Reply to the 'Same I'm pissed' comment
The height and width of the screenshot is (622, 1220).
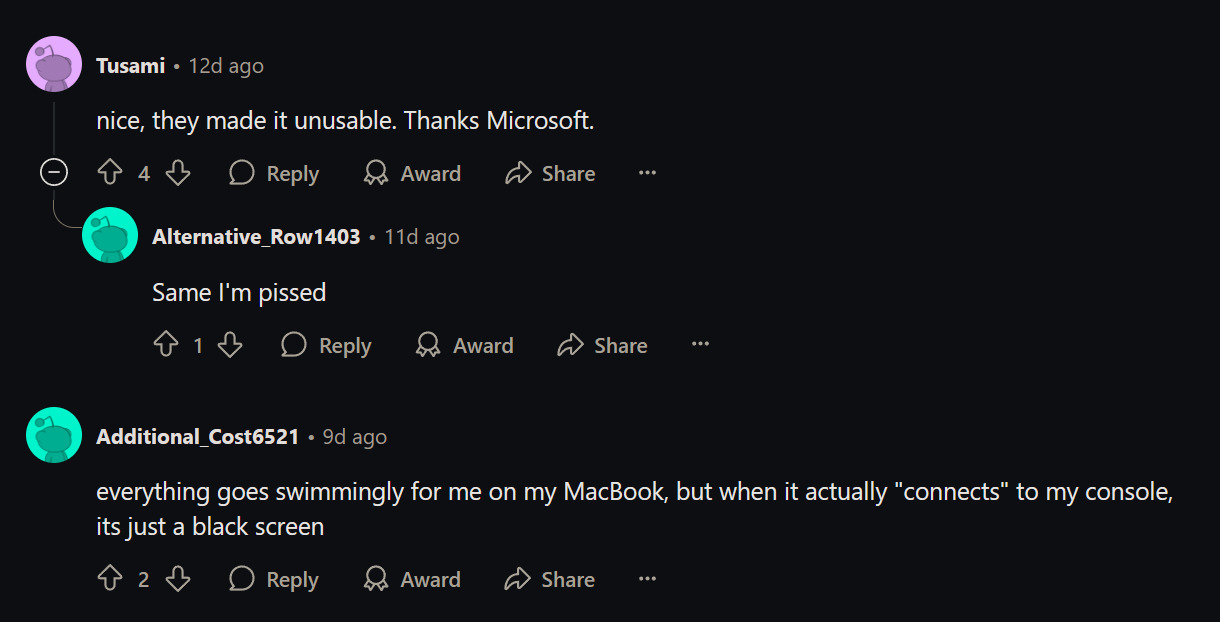point(326,345)
